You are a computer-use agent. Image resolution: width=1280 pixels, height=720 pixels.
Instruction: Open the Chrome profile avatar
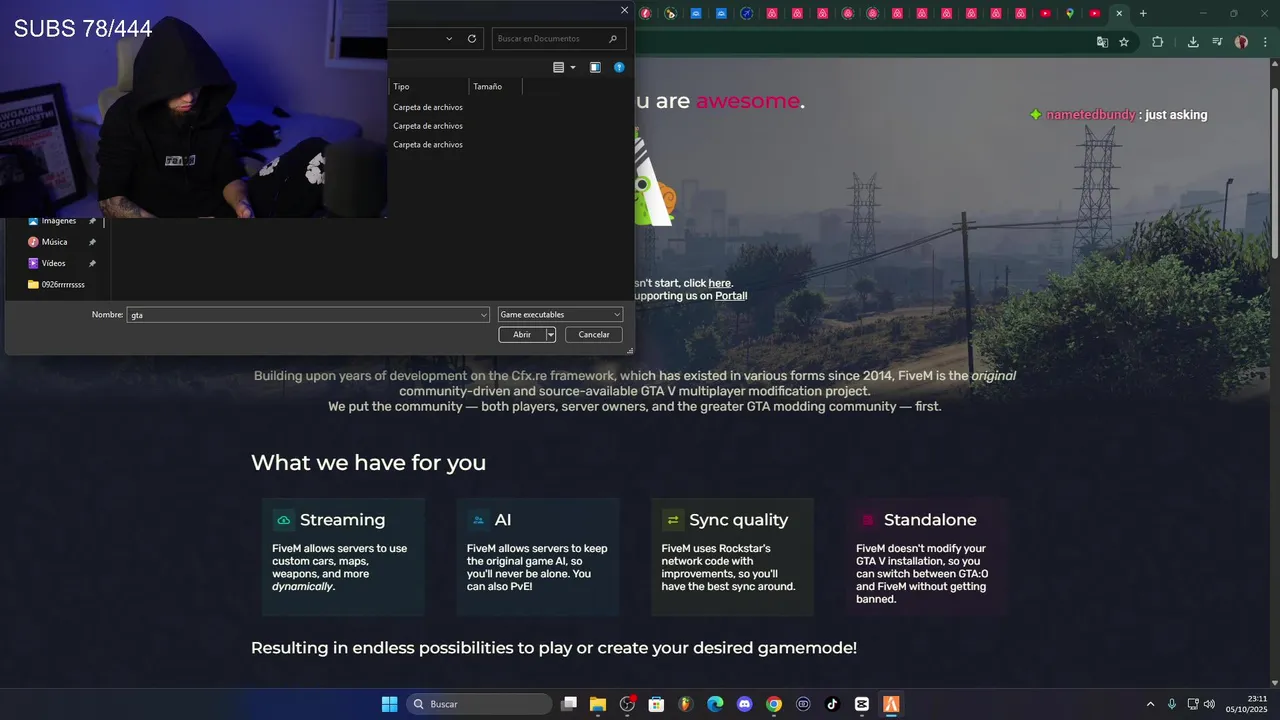point(1241,42)
